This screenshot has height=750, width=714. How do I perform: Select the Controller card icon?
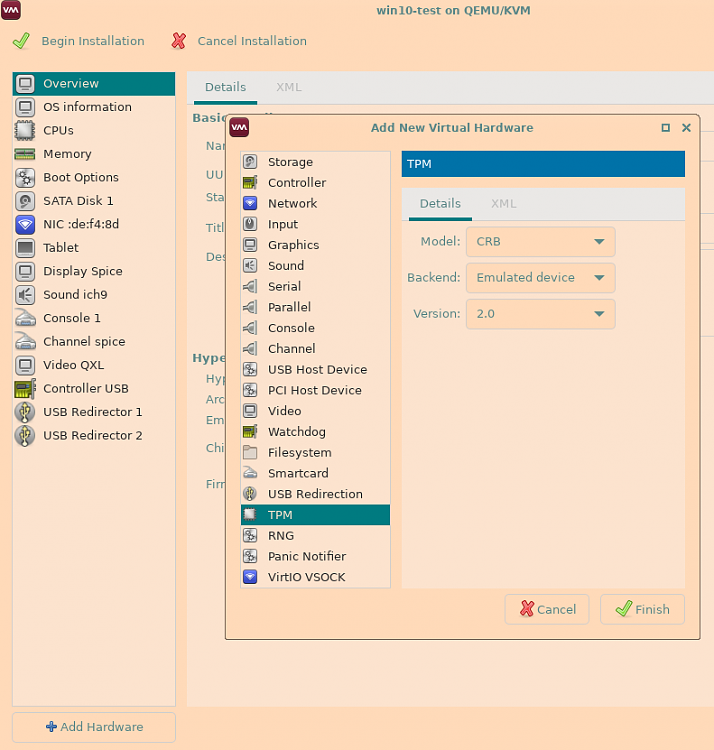click(x=250, y=182)
